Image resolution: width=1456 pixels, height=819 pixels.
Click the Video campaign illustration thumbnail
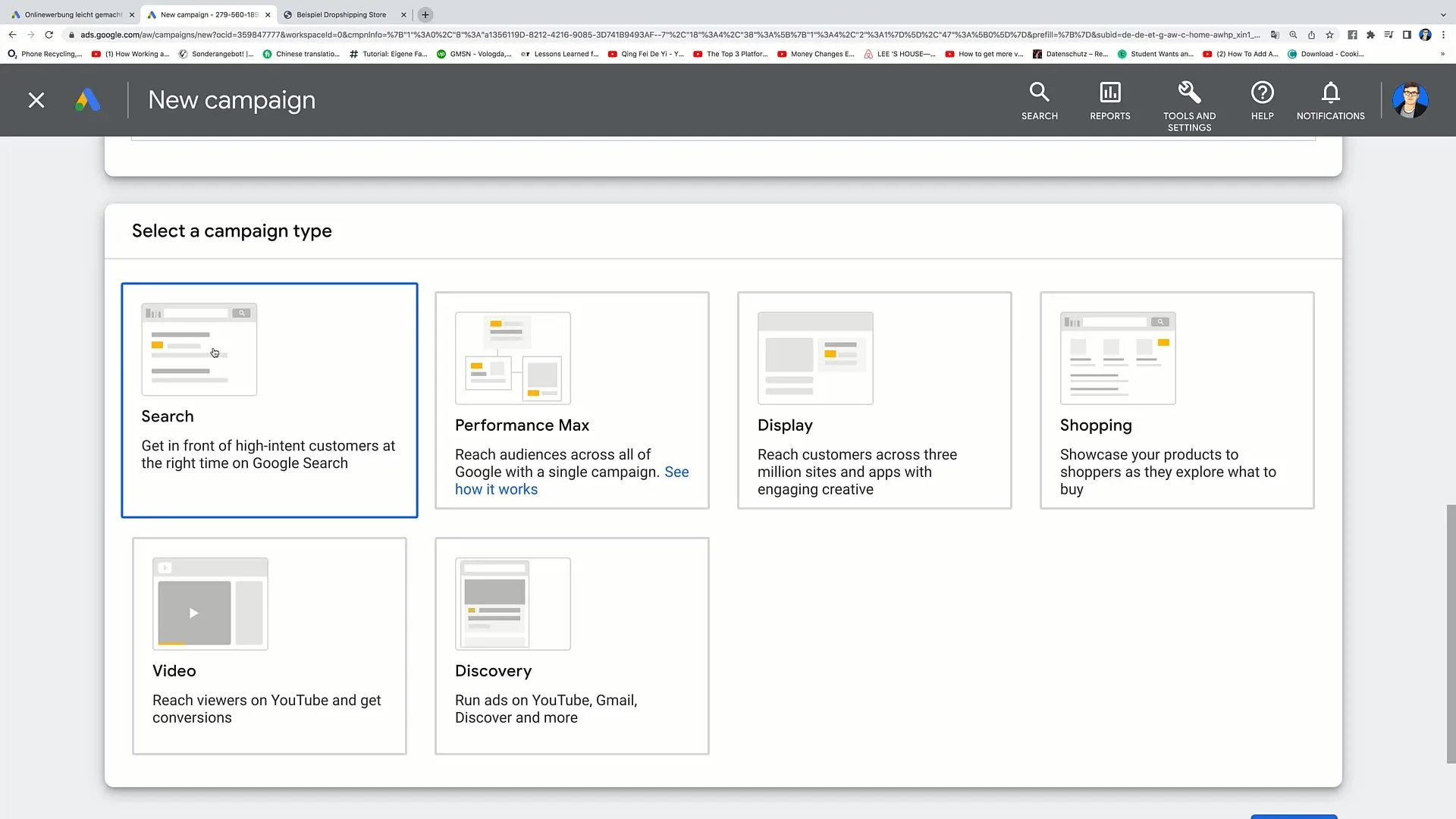[210, 604]
